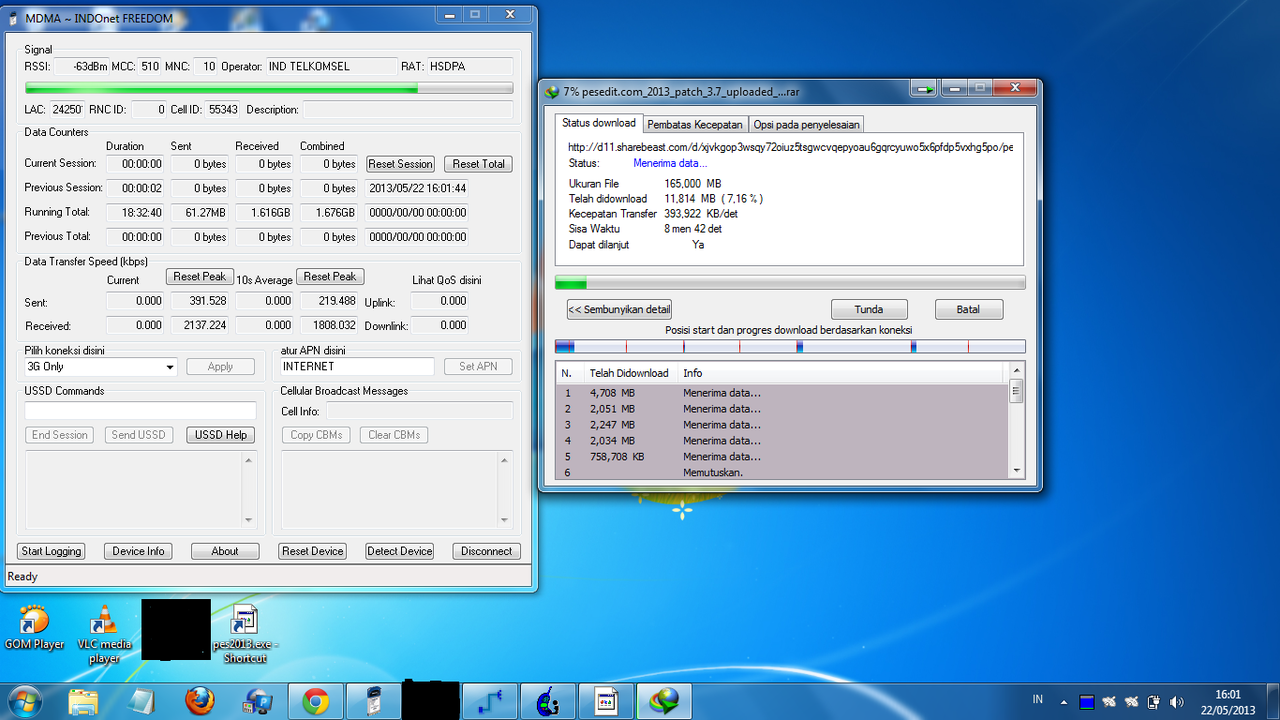This screenshot has width=1280, height=720.
Task: Click the greyed Apply button in MDMA
Action: (220, 367)
